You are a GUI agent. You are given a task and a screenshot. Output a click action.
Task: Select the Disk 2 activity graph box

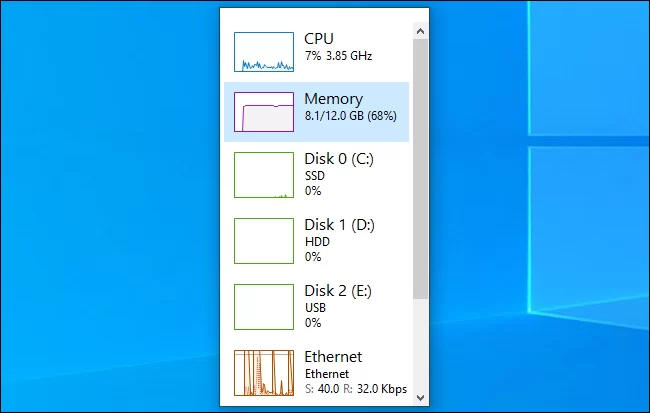[264, 306]
